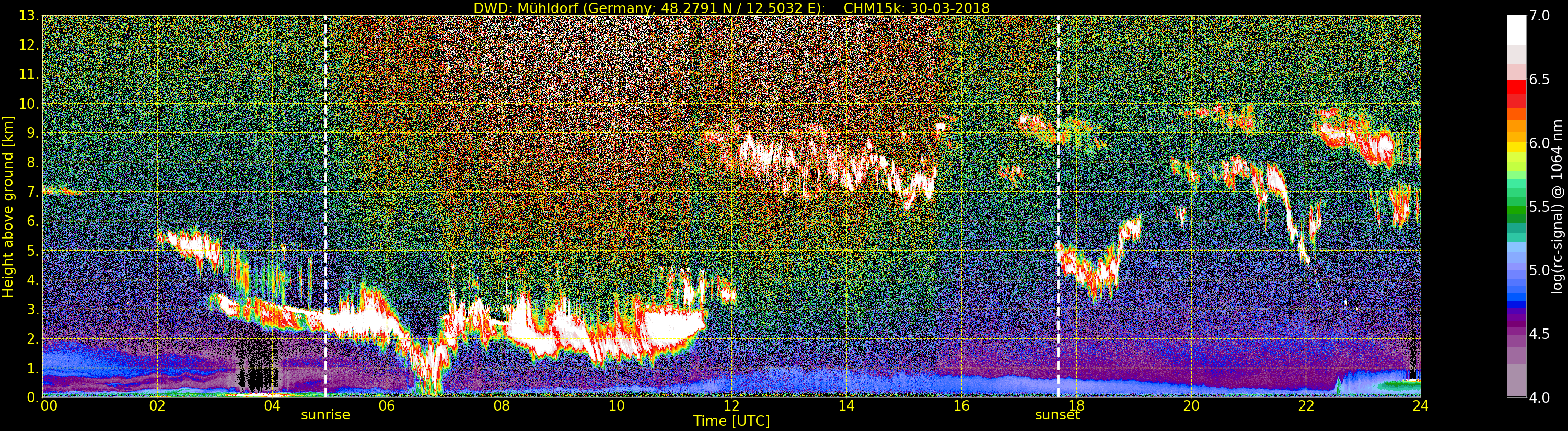Click the "24" time axis tick label
The width and height of the screenshot is (1568, 431).
point(1420,406)
